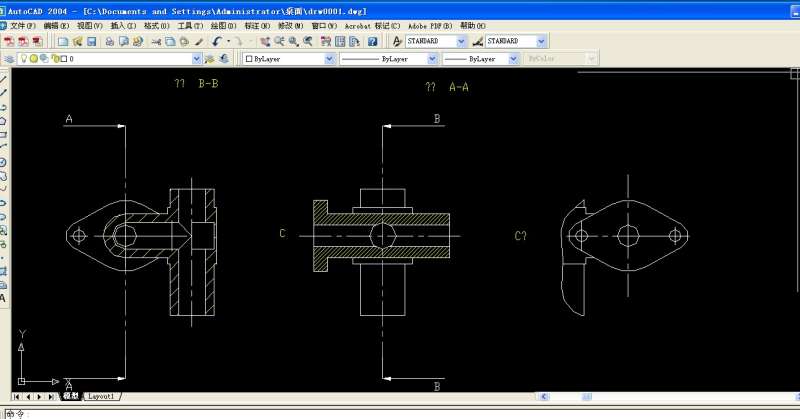
Task: Open the dimension style STANDARD dropdown
Action: click(x=541, y=42)
